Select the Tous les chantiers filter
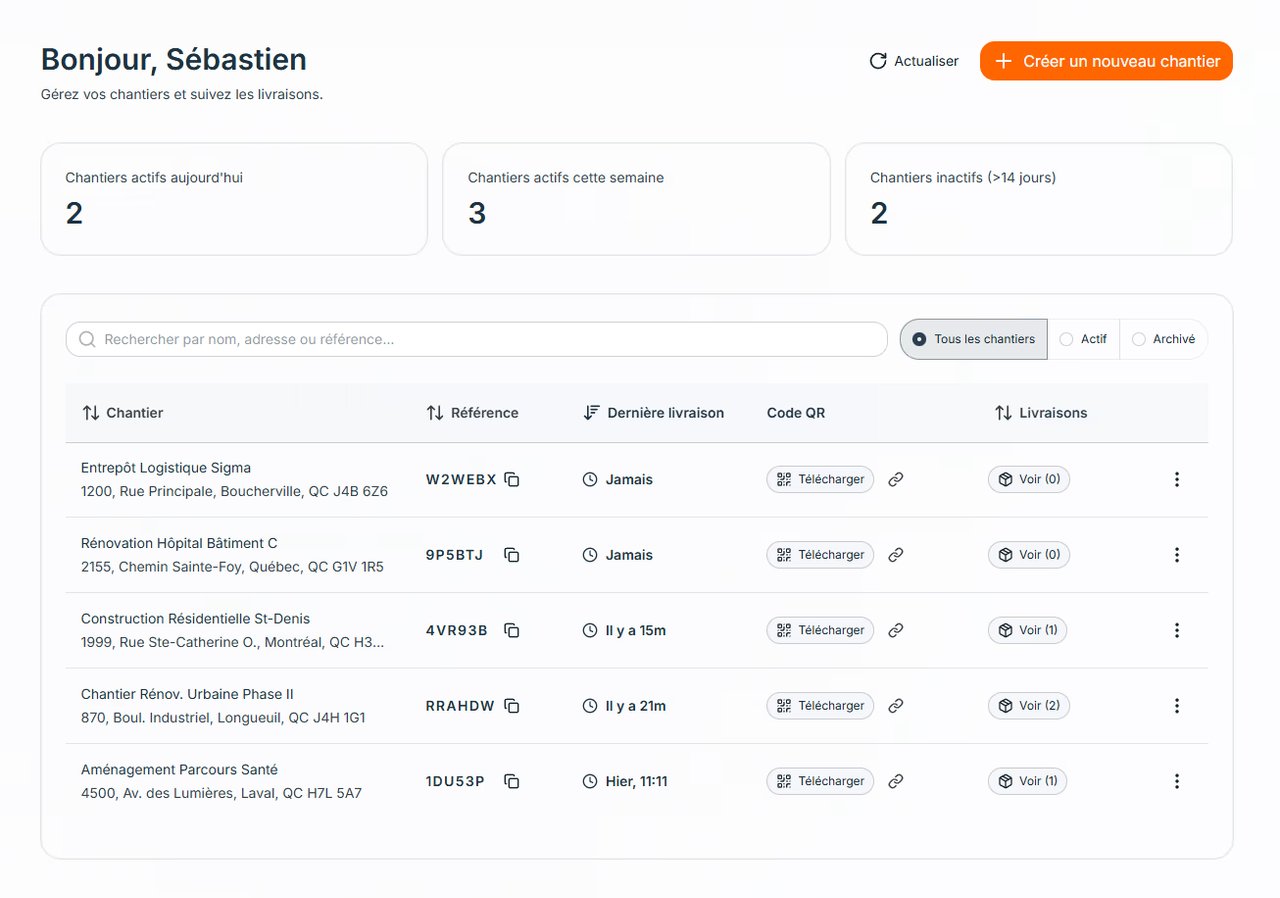 pos(972,339)
